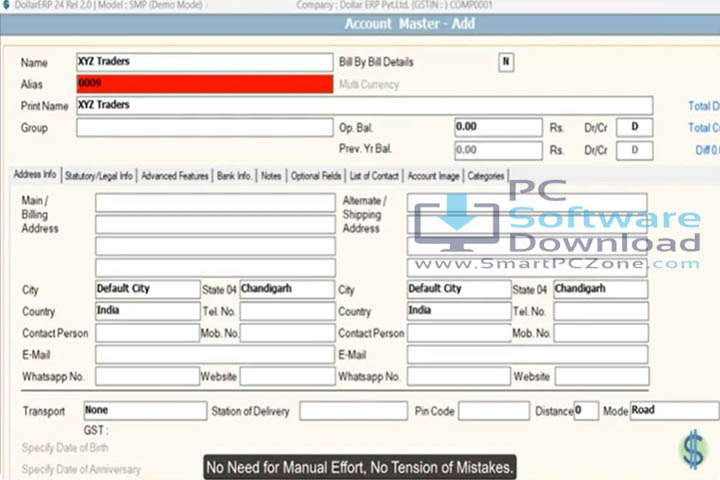Open the Transport field showing None
Image resolution: width=720 pixels, height=480 pixels.
[x=145, y=411]
